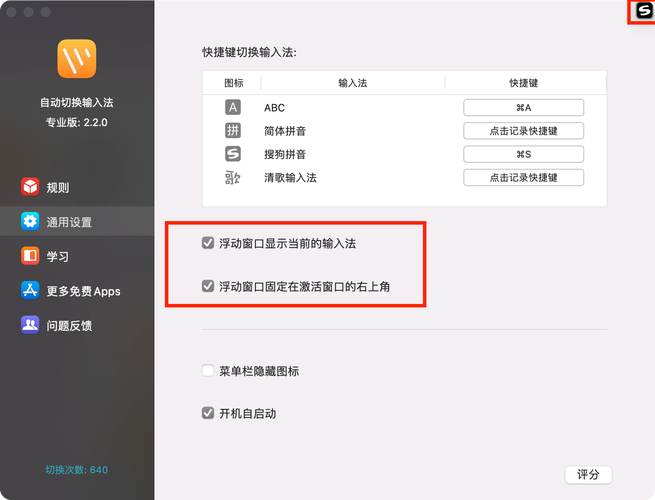The height and width of the screenshot is (500, 655).
Task: Click the floating Sogou indicator at top right
Action: (644, 11)
